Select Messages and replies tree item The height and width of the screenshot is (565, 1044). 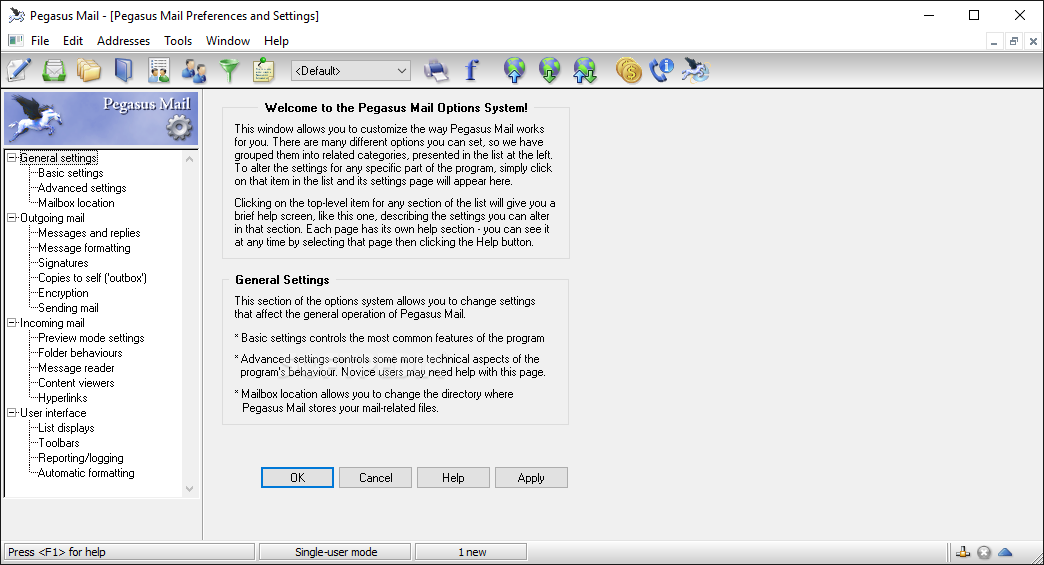click(89, 233)
